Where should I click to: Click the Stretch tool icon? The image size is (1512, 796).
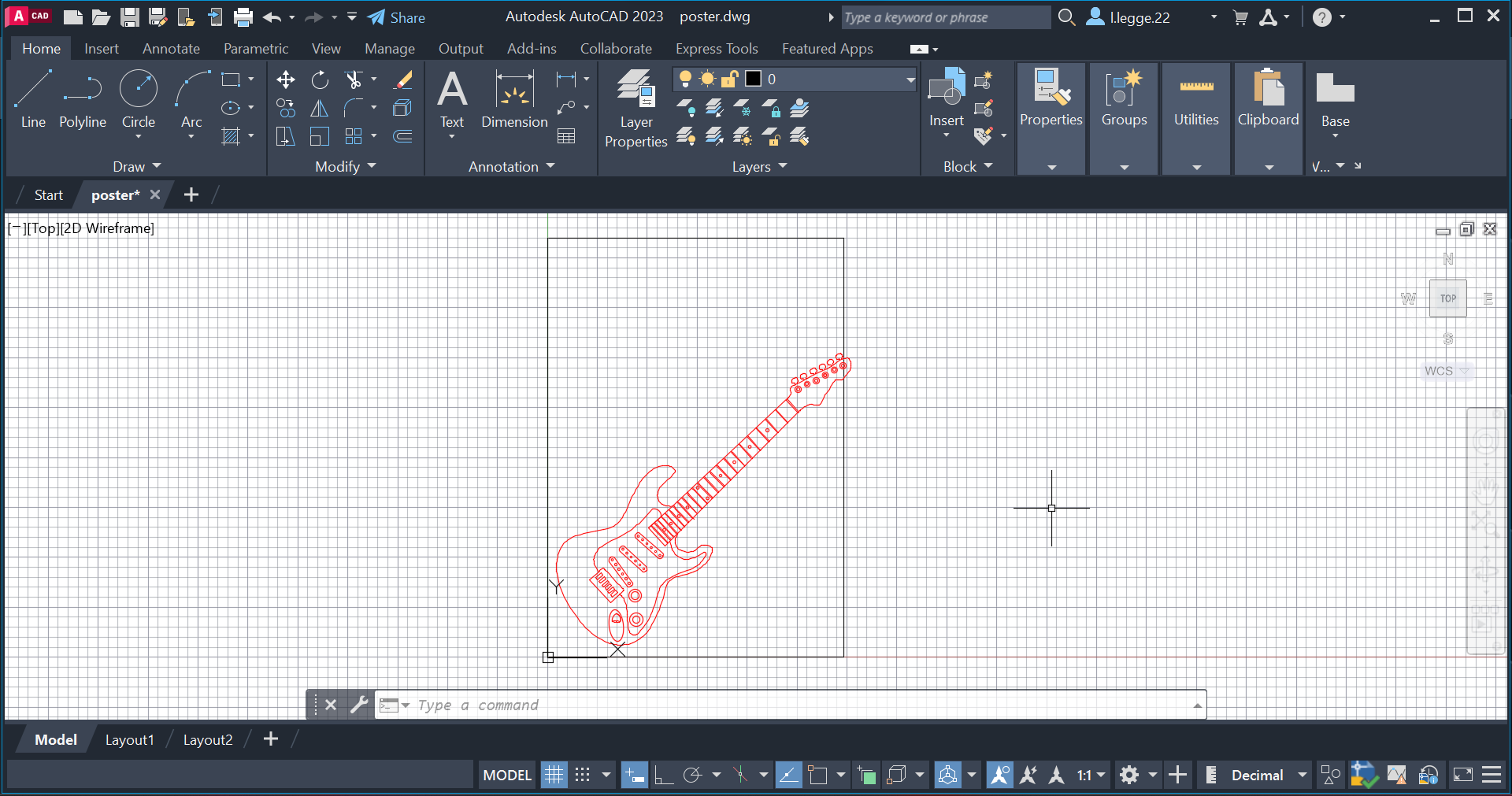click(286, 136)
